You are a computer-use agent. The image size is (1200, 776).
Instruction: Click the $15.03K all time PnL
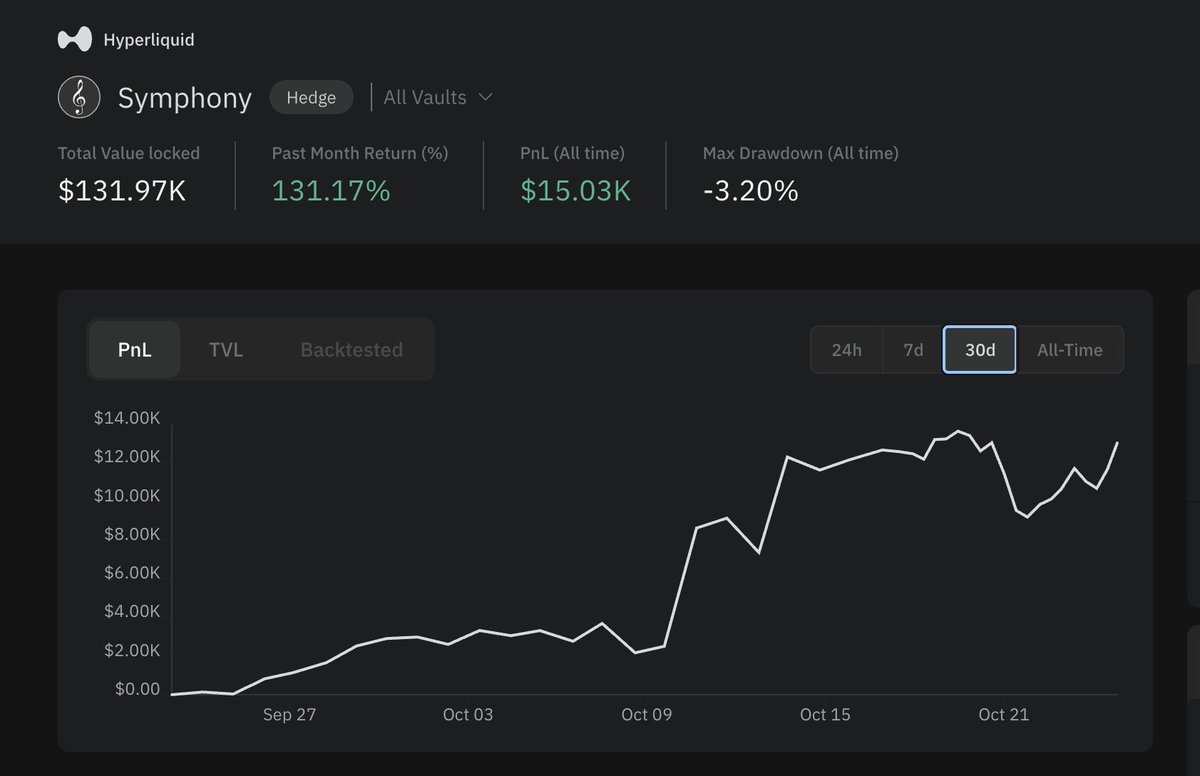[x=576, y=190]
